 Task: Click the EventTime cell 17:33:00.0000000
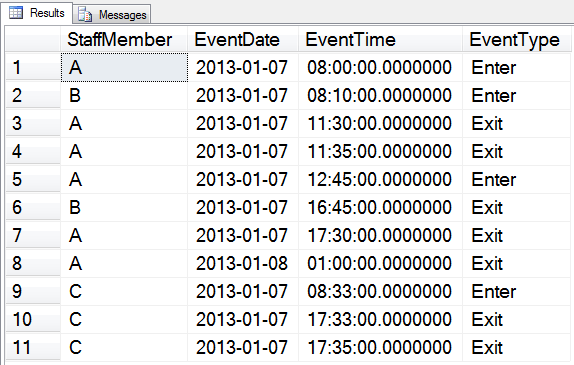click(x=380, y=319)
